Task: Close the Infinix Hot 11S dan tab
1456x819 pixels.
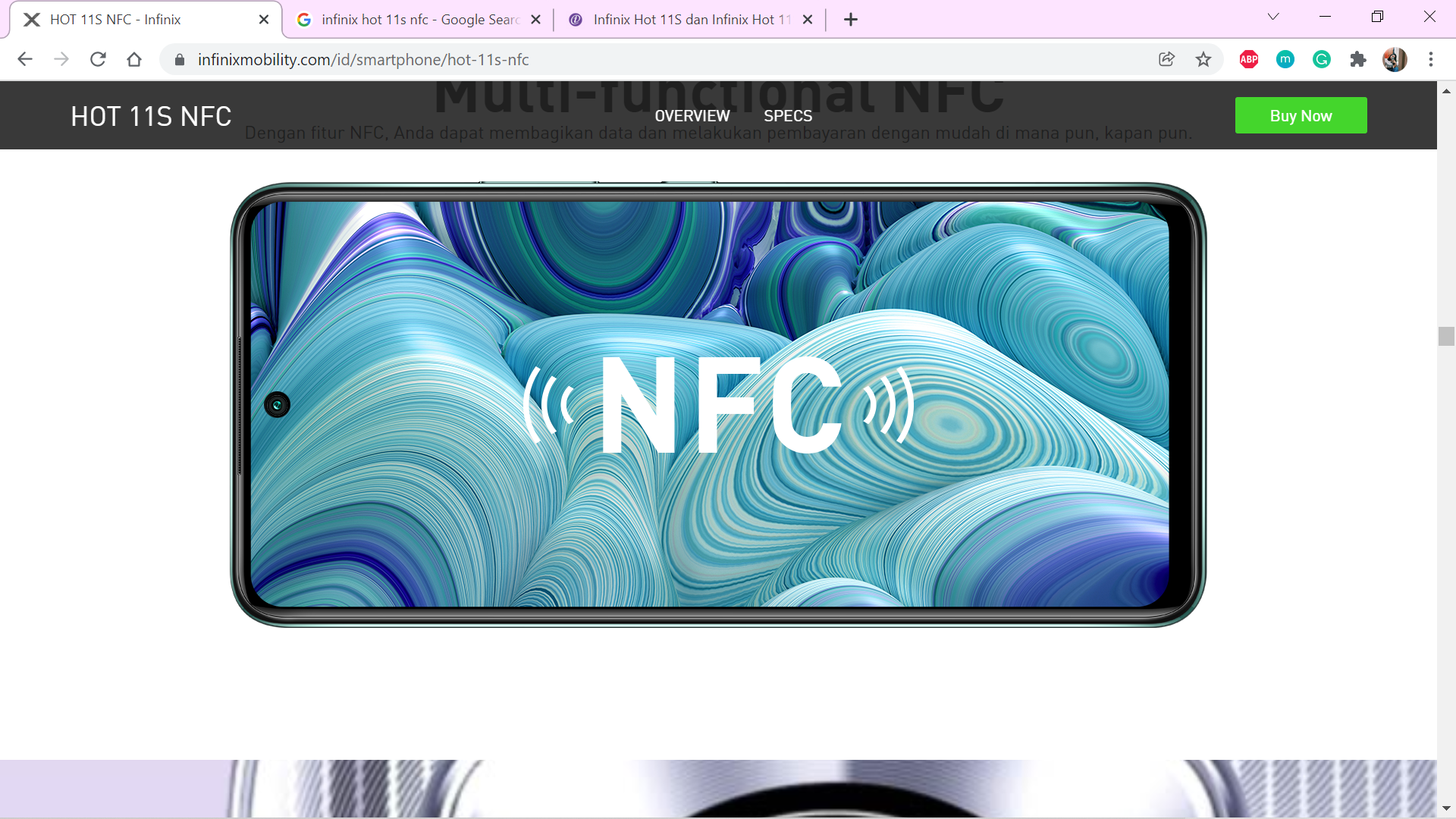Action: click(x=808, y=20)
